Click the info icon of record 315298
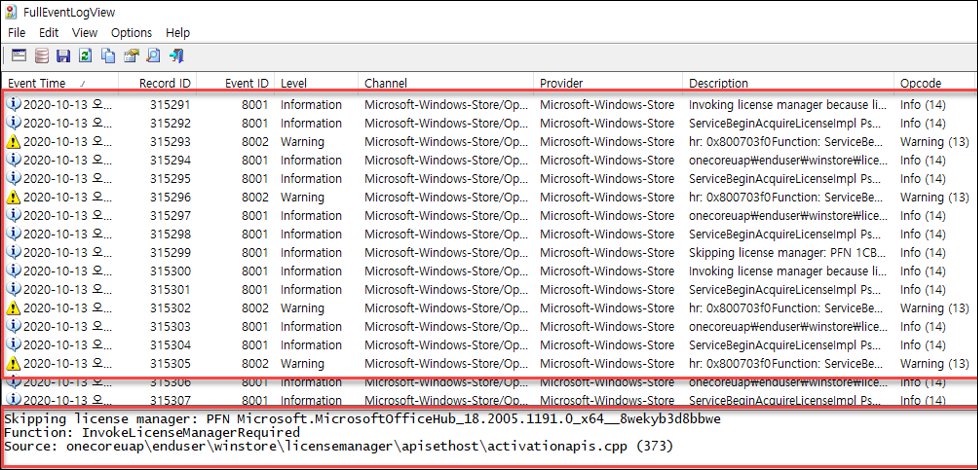 click(13, 234)
